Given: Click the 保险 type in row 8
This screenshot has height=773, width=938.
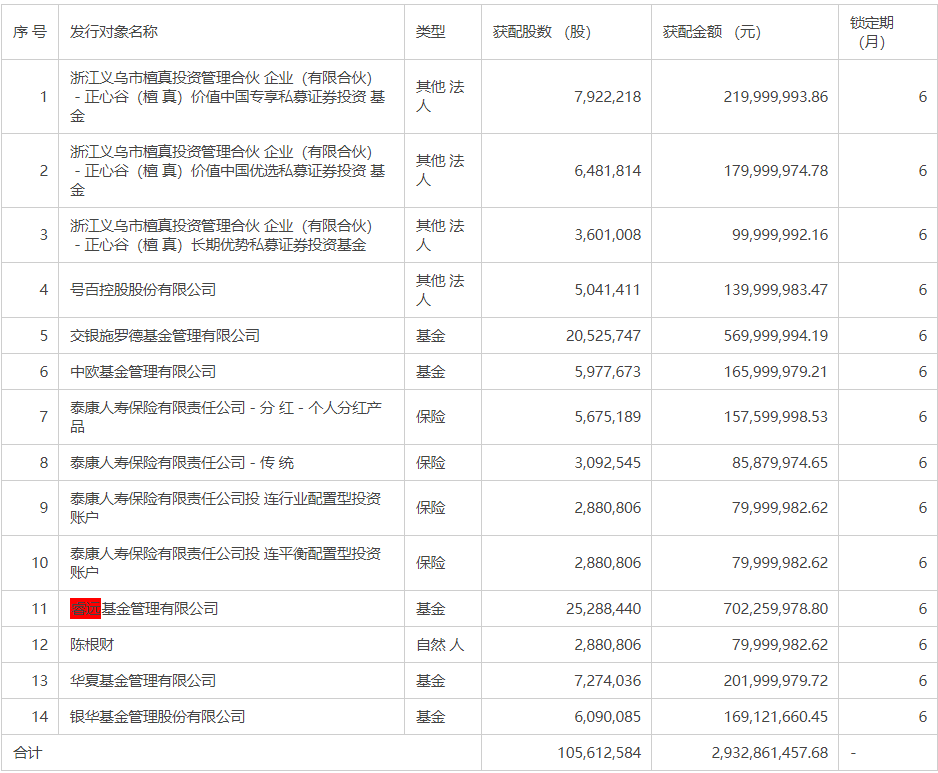Looking at the screenshot, I should click(x=431, y=462).
